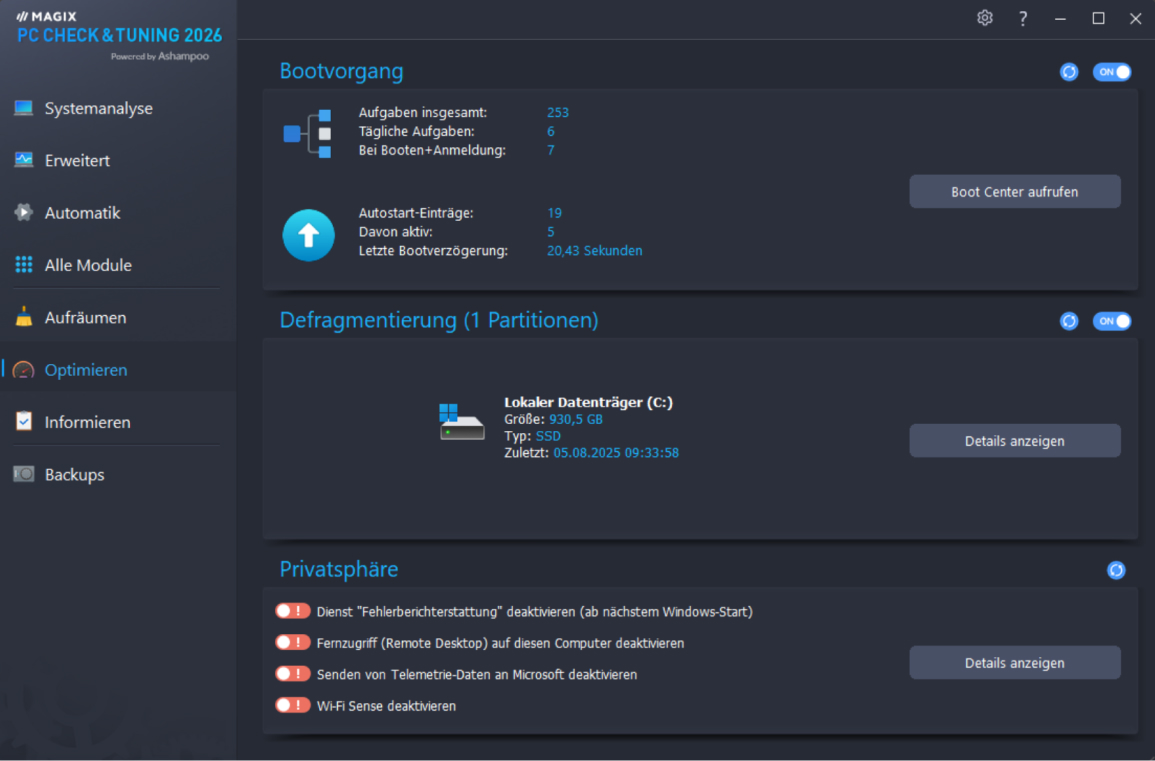Go to the Aufräumen module
Screen dimensions: 1155x761
(85, 317)
